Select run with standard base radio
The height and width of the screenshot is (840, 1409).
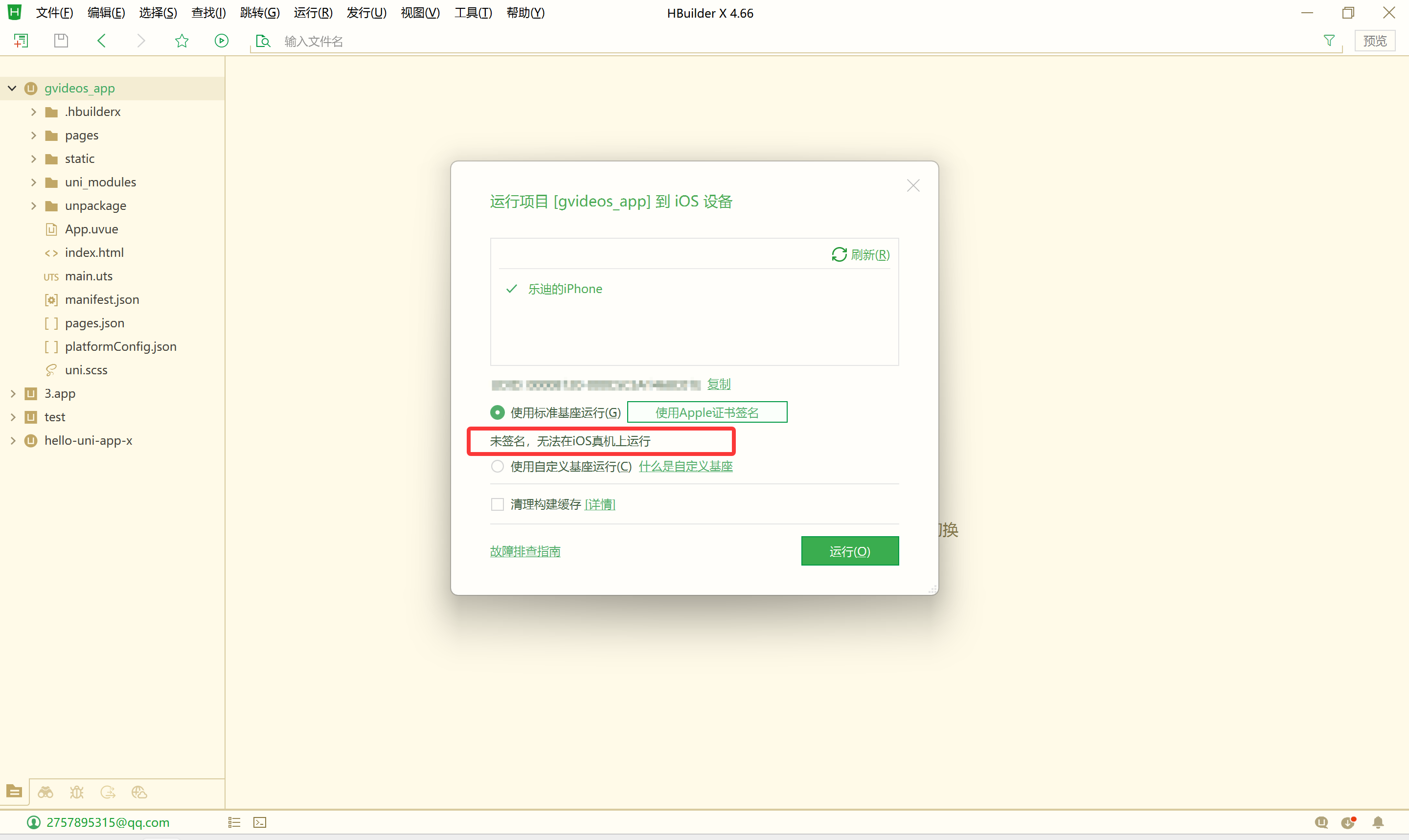(x=497, y=412)
